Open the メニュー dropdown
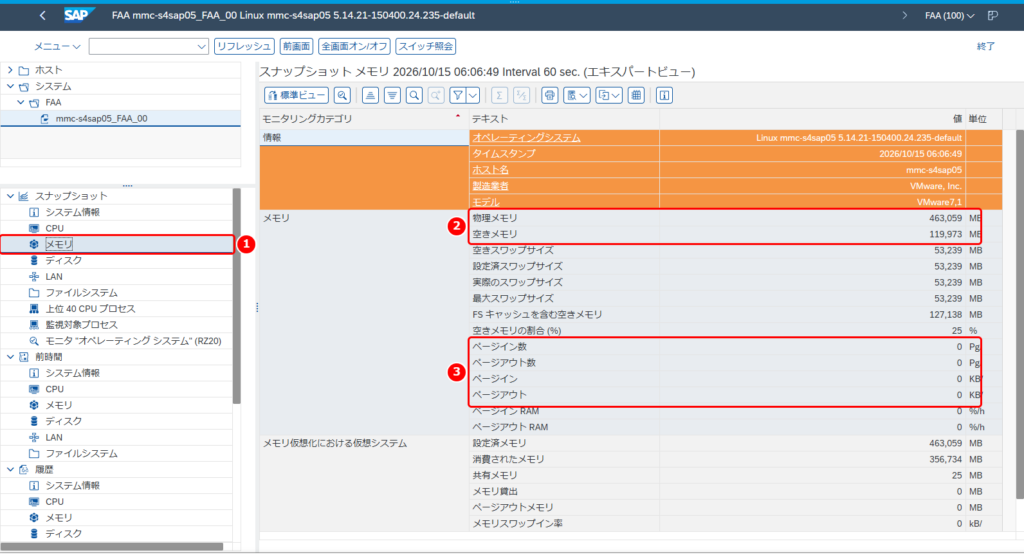 [57, 46]
